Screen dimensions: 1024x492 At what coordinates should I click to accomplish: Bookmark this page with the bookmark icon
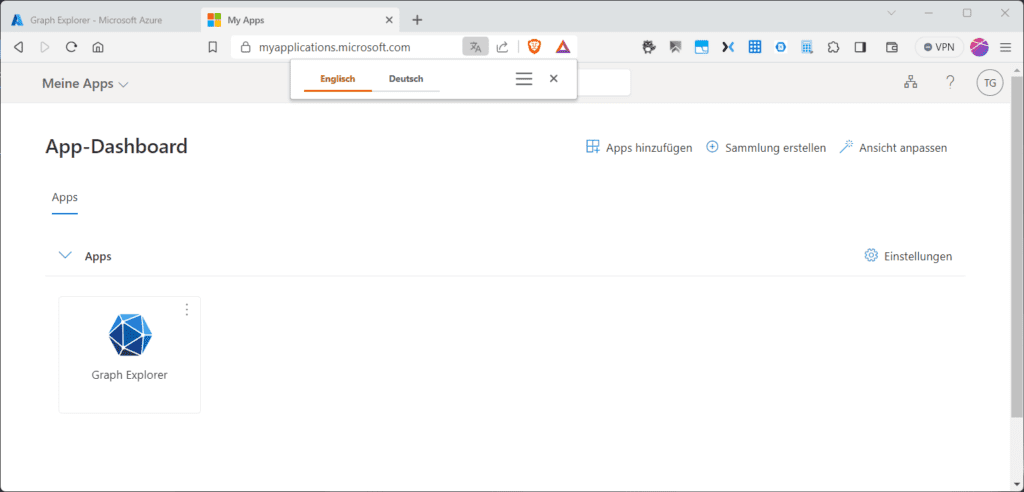click(212, 47)
